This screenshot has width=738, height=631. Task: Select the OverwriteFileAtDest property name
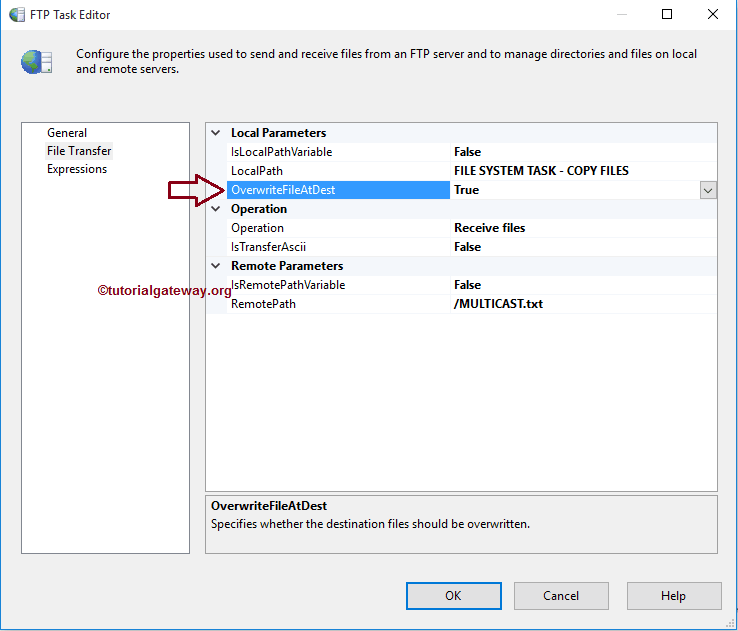283,190
